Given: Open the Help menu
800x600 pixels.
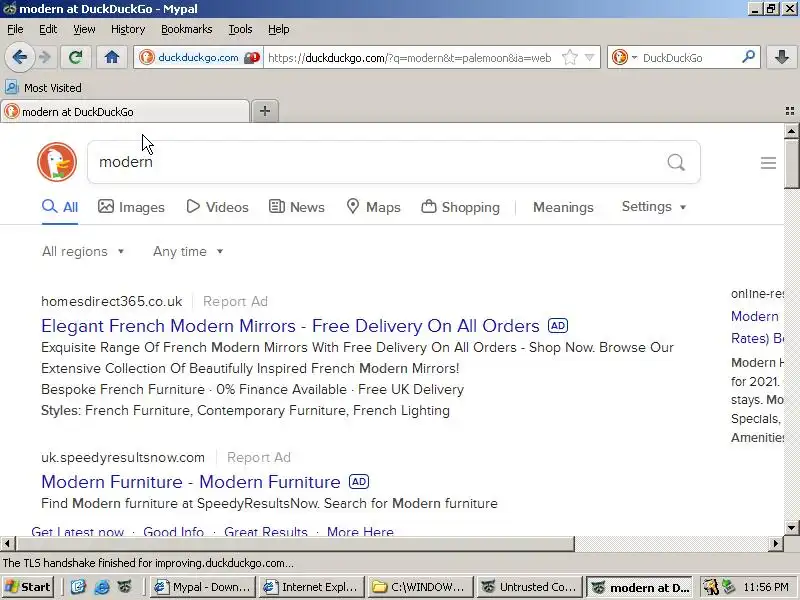Looking at the screenshot, I should click(x=279, y=29).
